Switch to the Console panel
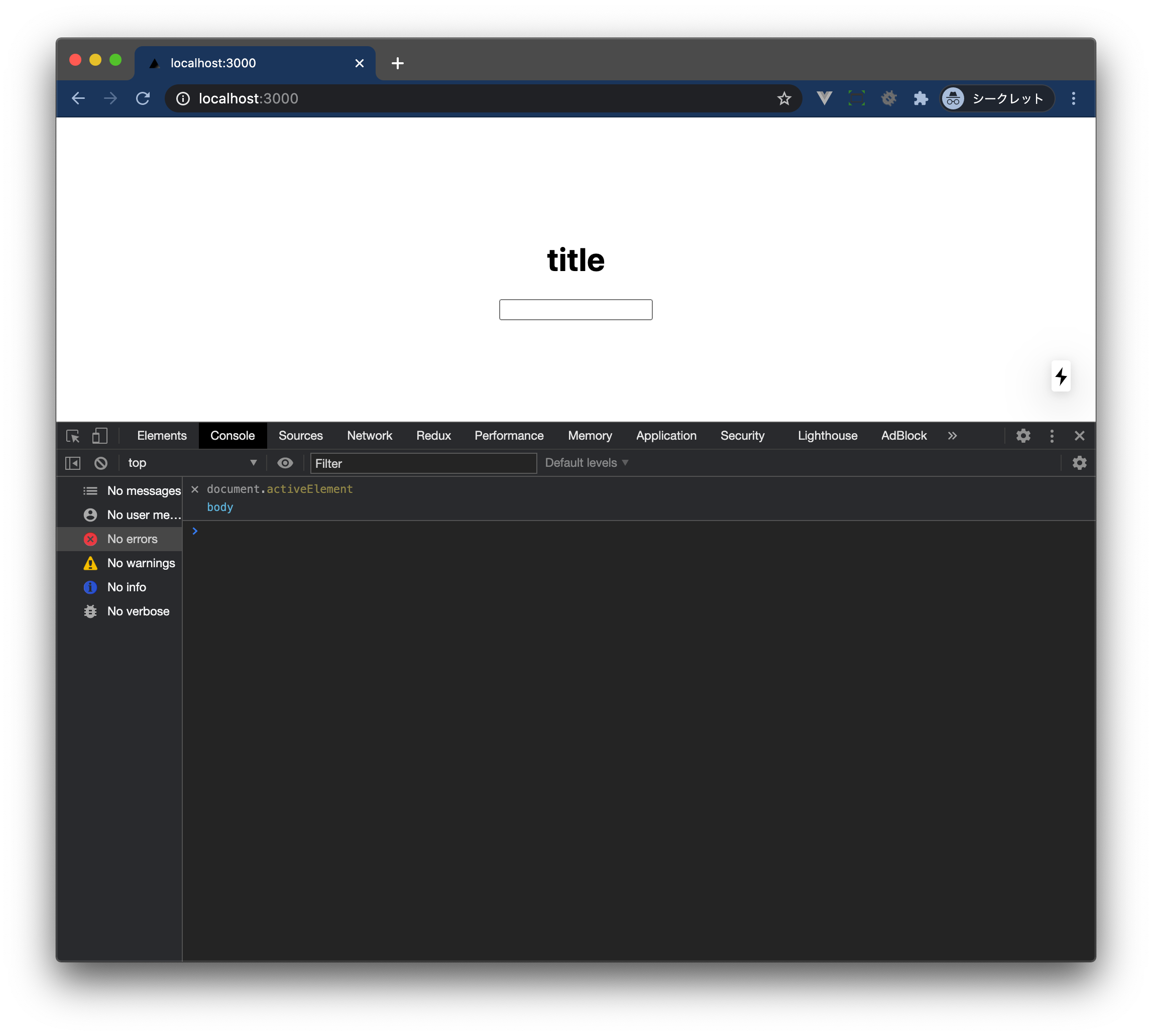Image resolution: width=1152 pixels, height=1036 pixels. (233, 436)
